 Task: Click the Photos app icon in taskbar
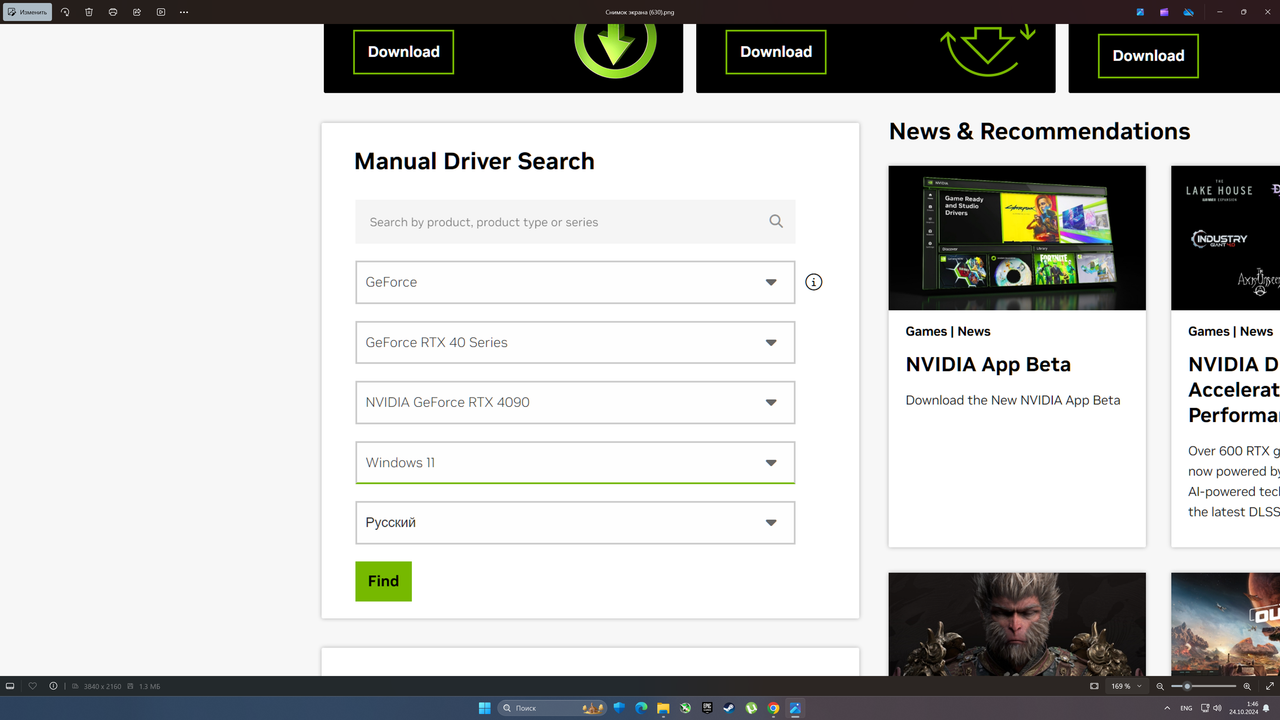pyautogui.click(x=795, y=708)
